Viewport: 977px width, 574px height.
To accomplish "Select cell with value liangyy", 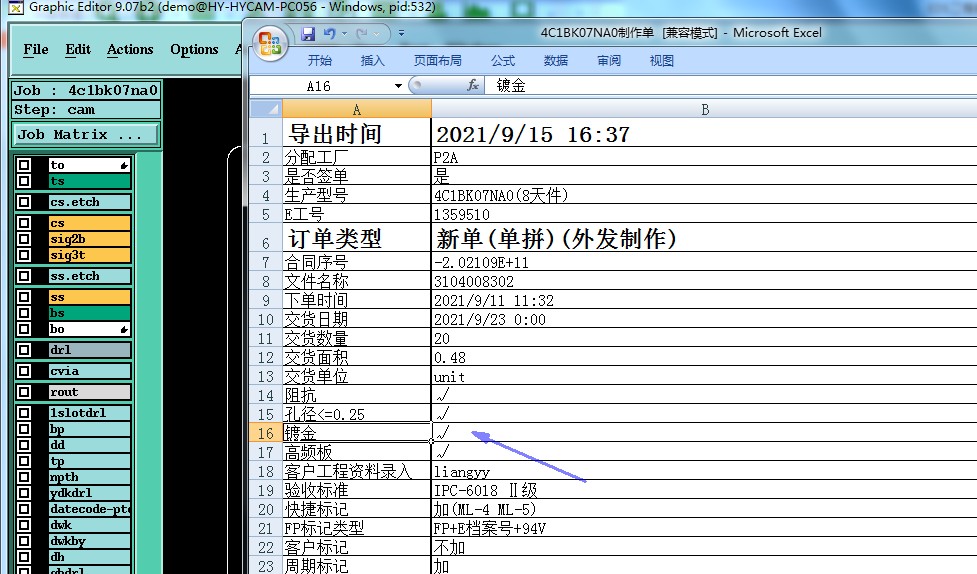I will point(704,471).
